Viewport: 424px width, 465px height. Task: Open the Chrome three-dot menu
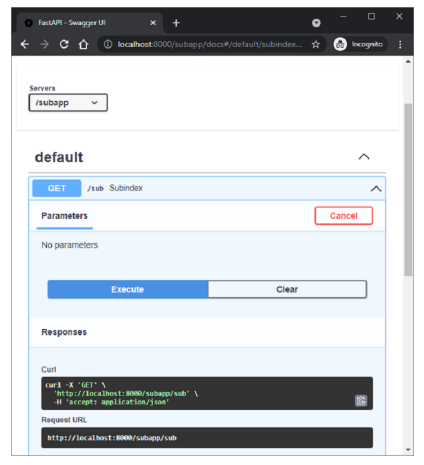tap(400, 44)
